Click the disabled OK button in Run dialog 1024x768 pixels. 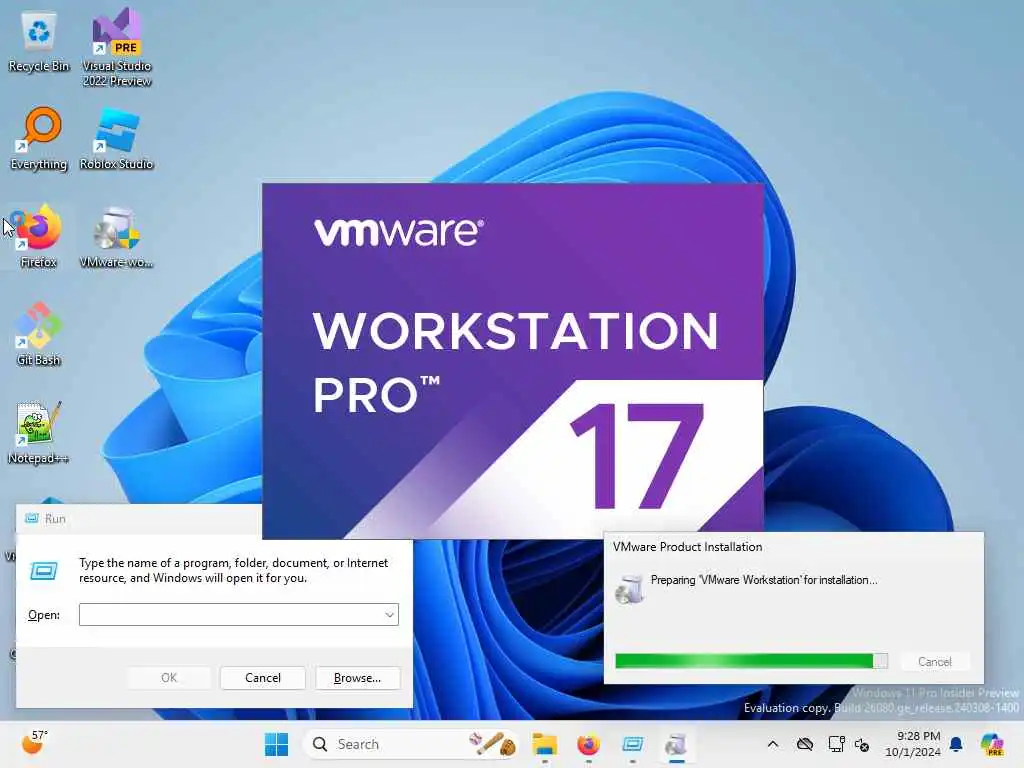coord(169,678)
